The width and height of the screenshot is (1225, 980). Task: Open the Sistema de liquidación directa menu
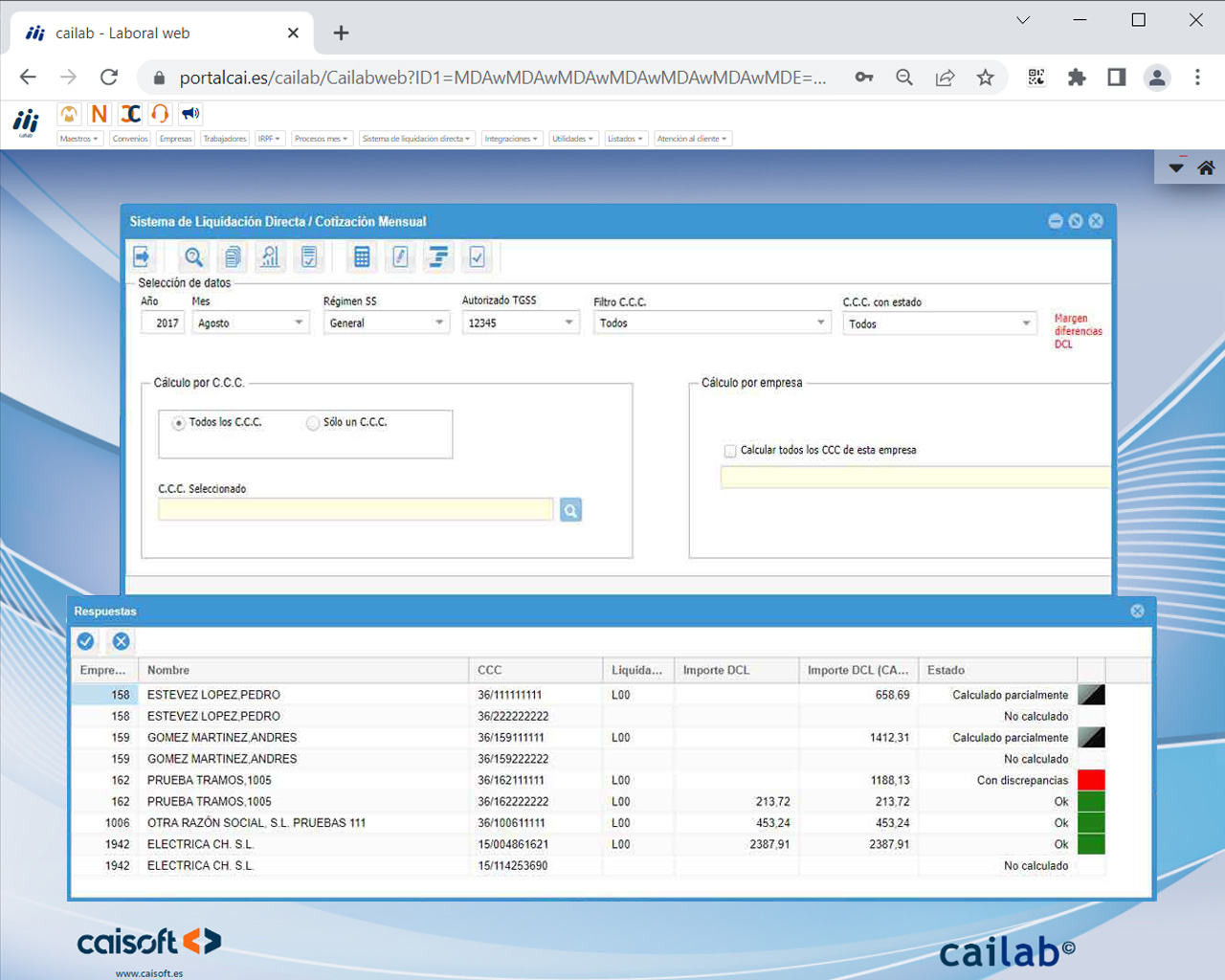click(x=417, y=138)
